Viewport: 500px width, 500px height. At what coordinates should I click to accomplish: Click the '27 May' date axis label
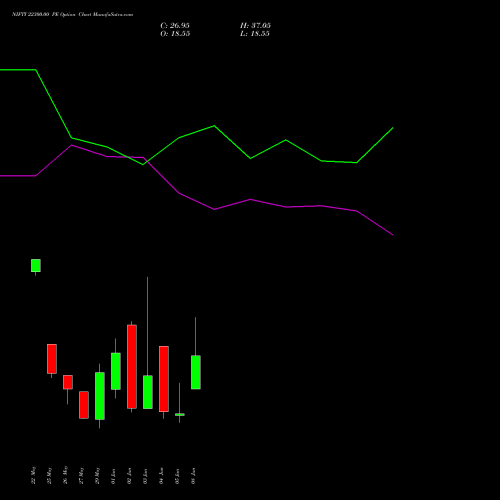[x=81, y=475]
